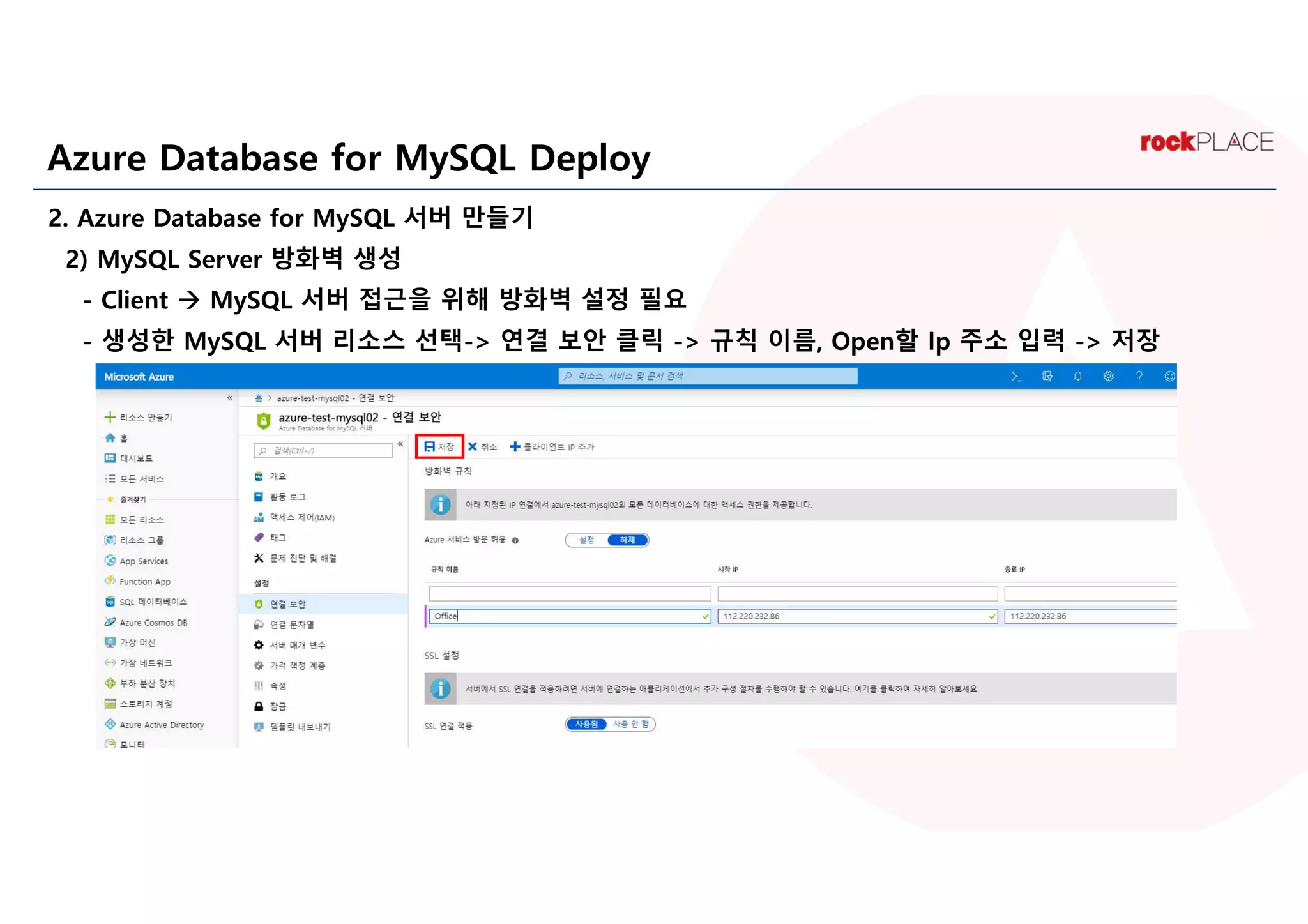Screen dimensions: 1308x924
Task: Open SQL databases (SQL 데이터베이스)
Action: [x=146, y=602]
